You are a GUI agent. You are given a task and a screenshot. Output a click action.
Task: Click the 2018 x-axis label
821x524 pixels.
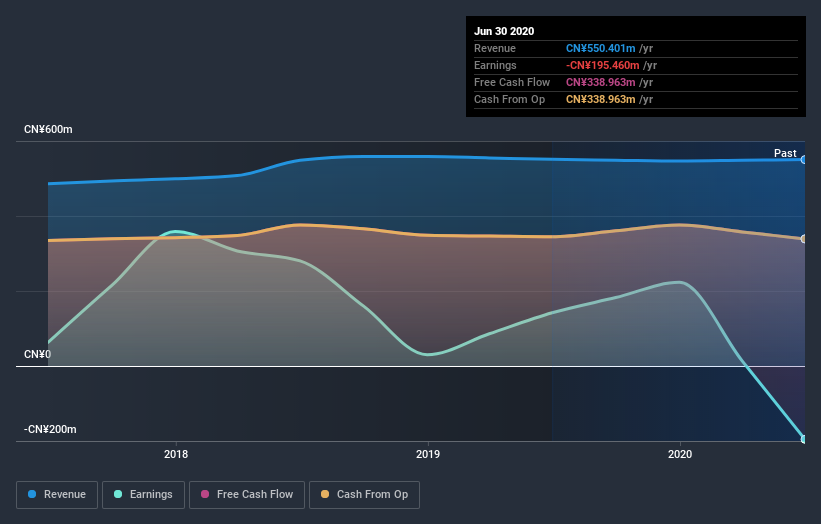[x=176, y=454]
